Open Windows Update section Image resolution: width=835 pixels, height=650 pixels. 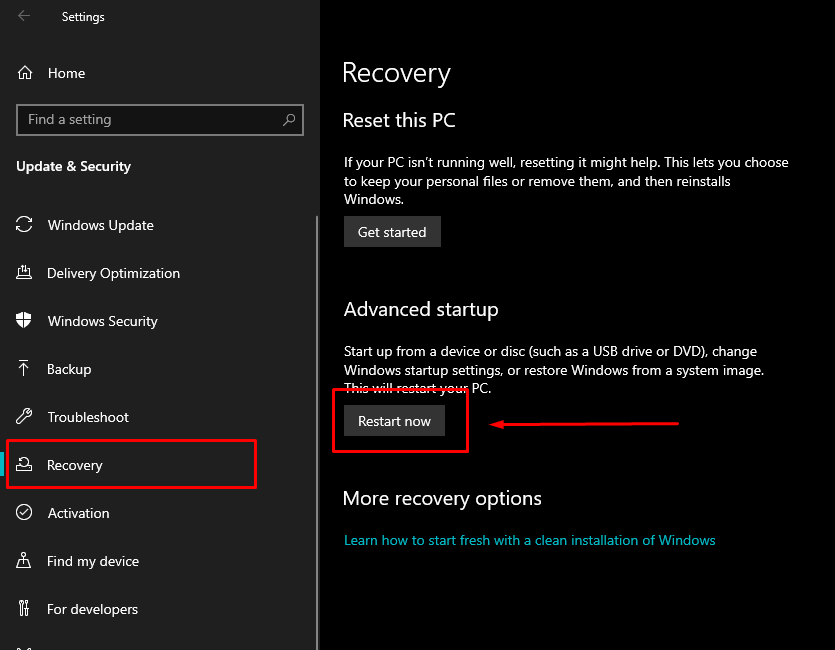[x=101, y=225]
